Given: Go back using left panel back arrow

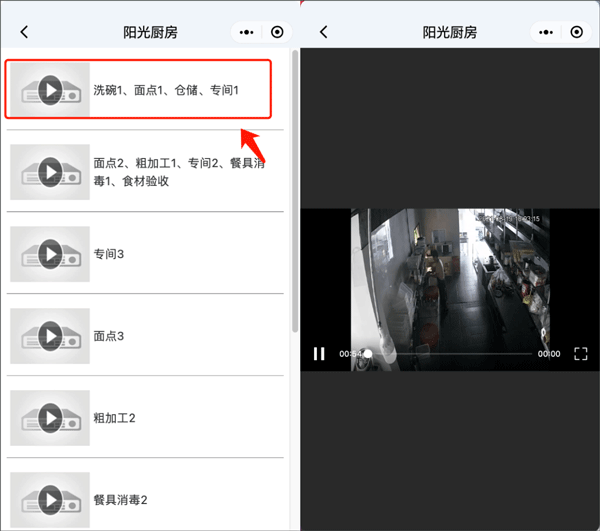Looking at the screenshot, I should click(24, 32).
